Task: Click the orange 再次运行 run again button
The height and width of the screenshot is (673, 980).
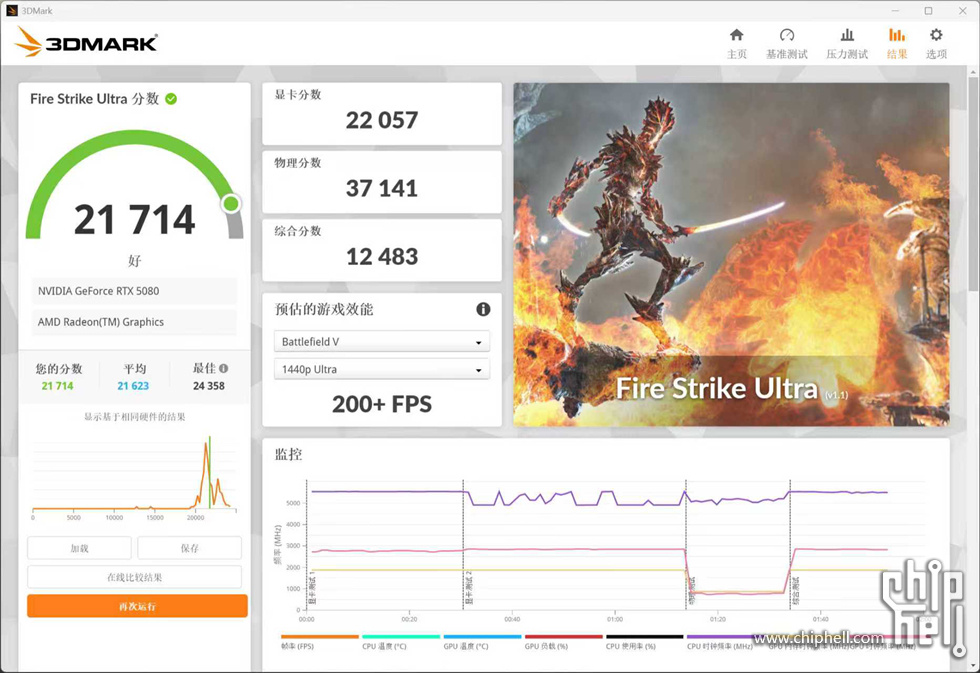Action: pyautogui.click(x=137, y=606)
